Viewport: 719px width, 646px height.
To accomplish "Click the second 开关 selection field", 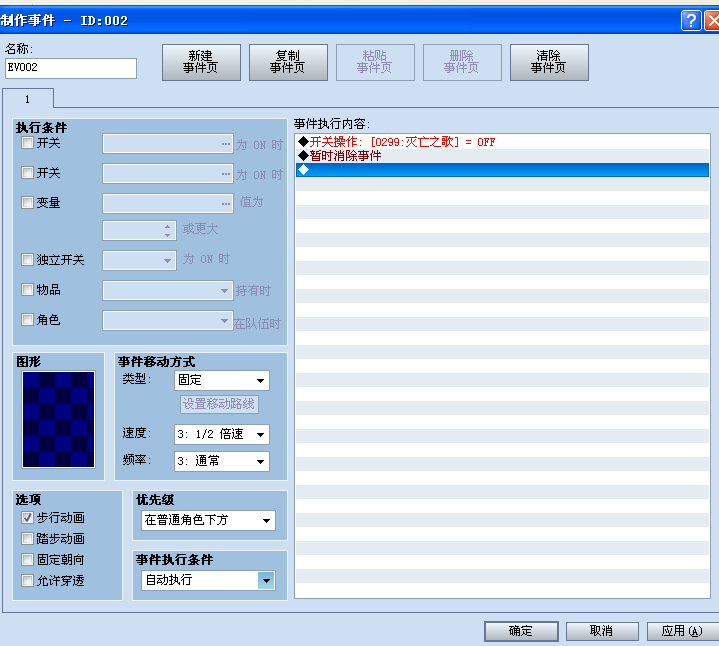I will pyautogui.click(x=168, y=174).
